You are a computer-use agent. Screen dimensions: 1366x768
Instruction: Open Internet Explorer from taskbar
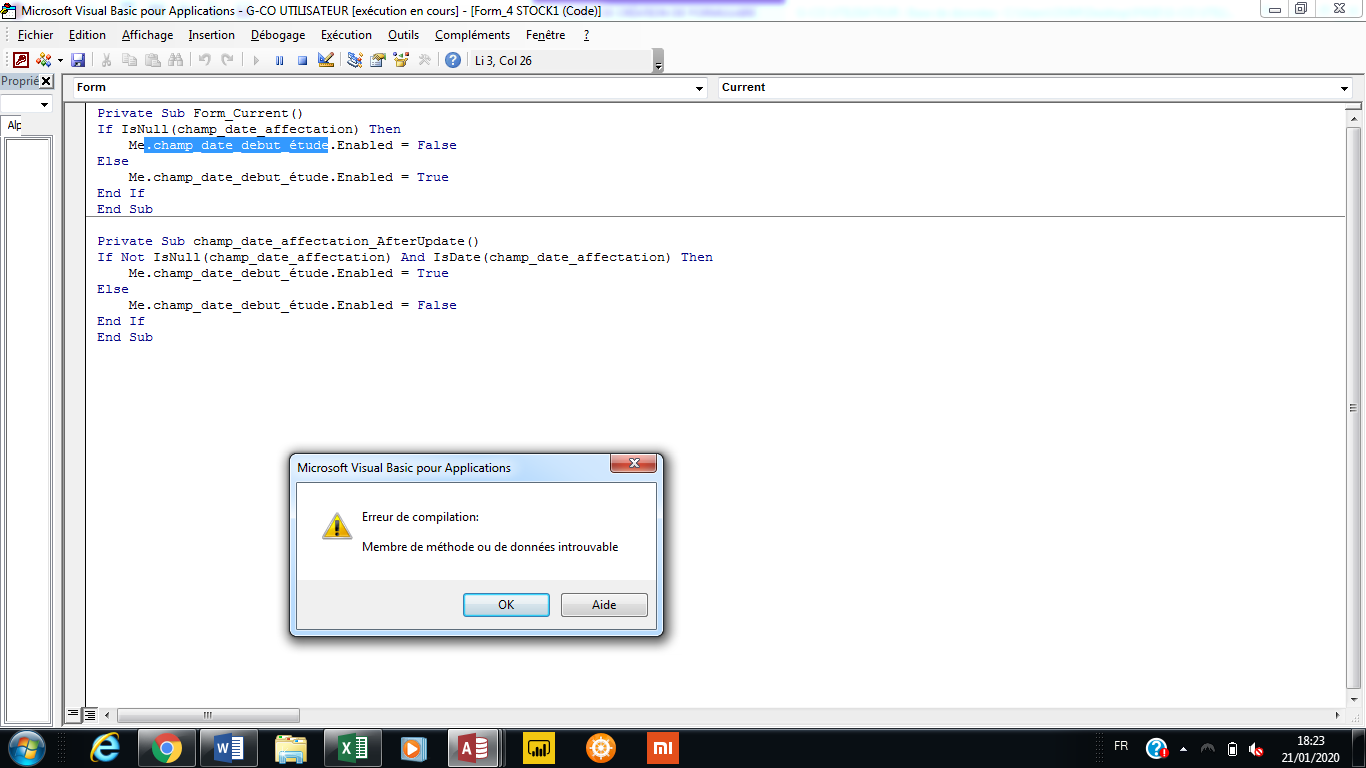point(105,748)
